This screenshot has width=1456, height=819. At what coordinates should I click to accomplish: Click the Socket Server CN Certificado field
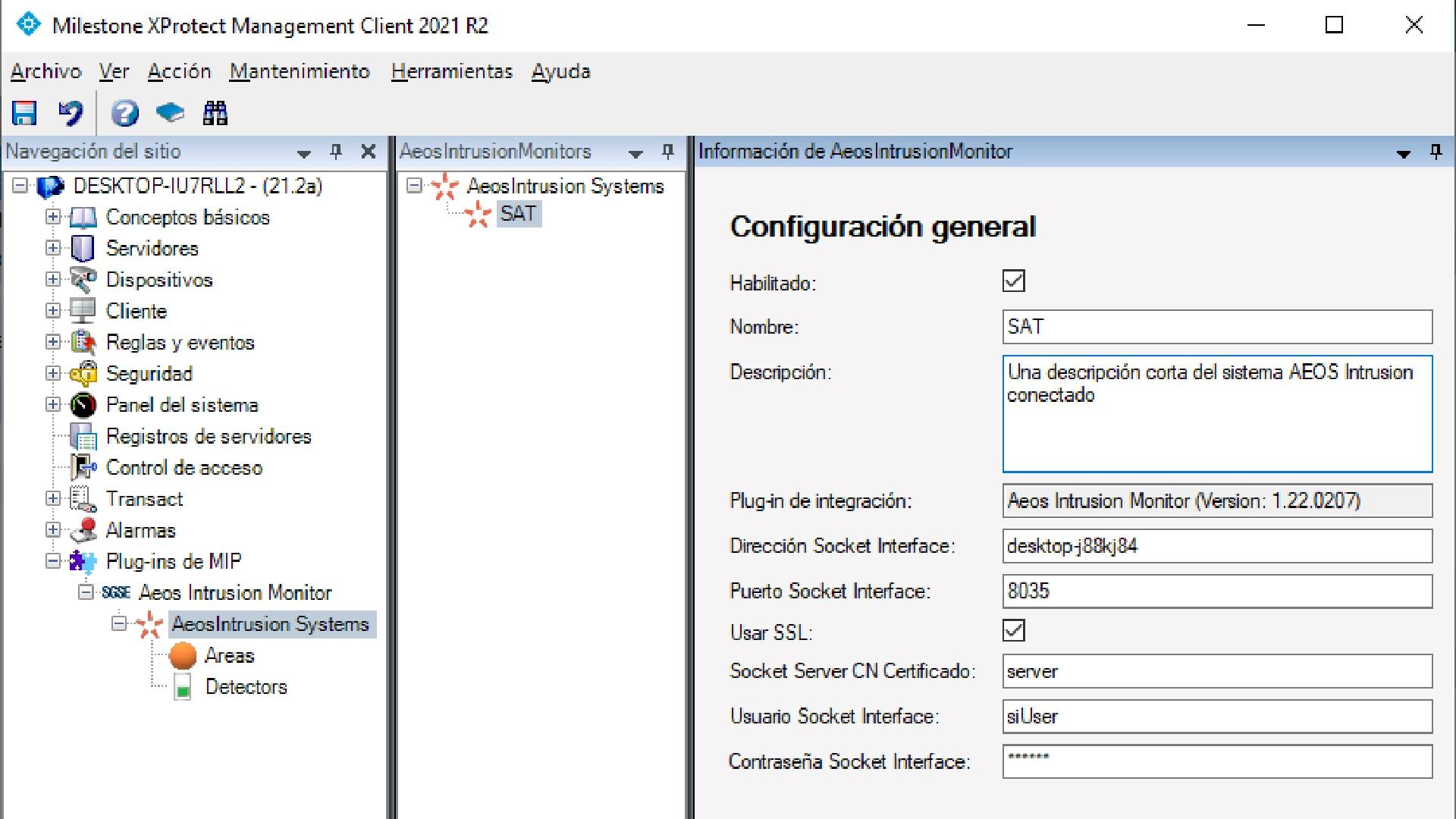click(x=1217, y=671)
